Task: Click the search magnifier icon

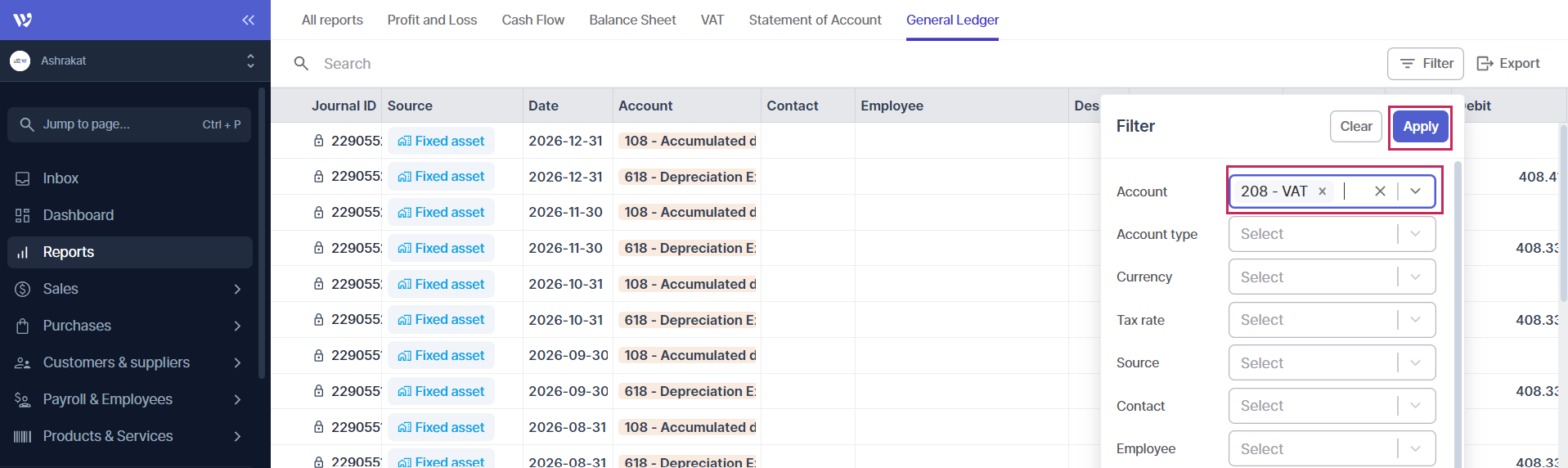Action: pyautogui.click(x=301, y=64)
